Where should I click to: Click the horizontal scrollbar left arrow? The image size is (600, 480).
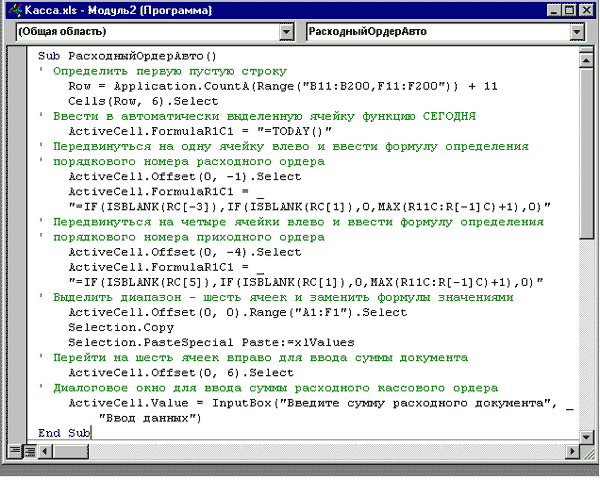45,451
